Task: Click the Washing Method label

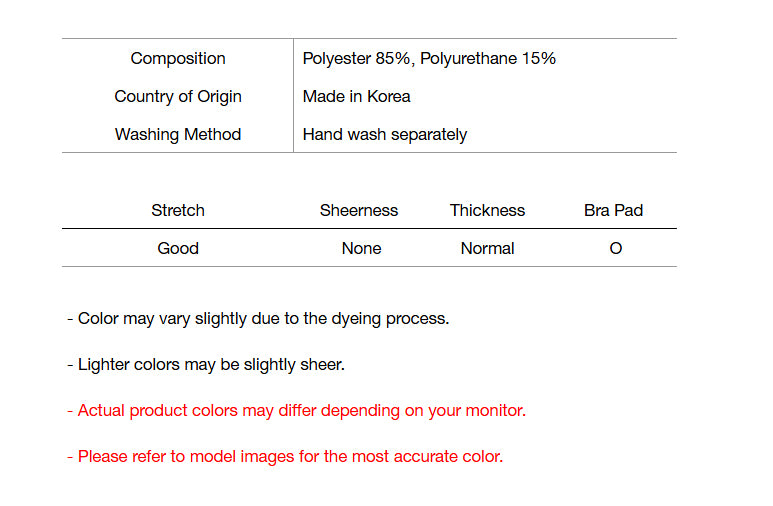Action: [x=178, y=134]
